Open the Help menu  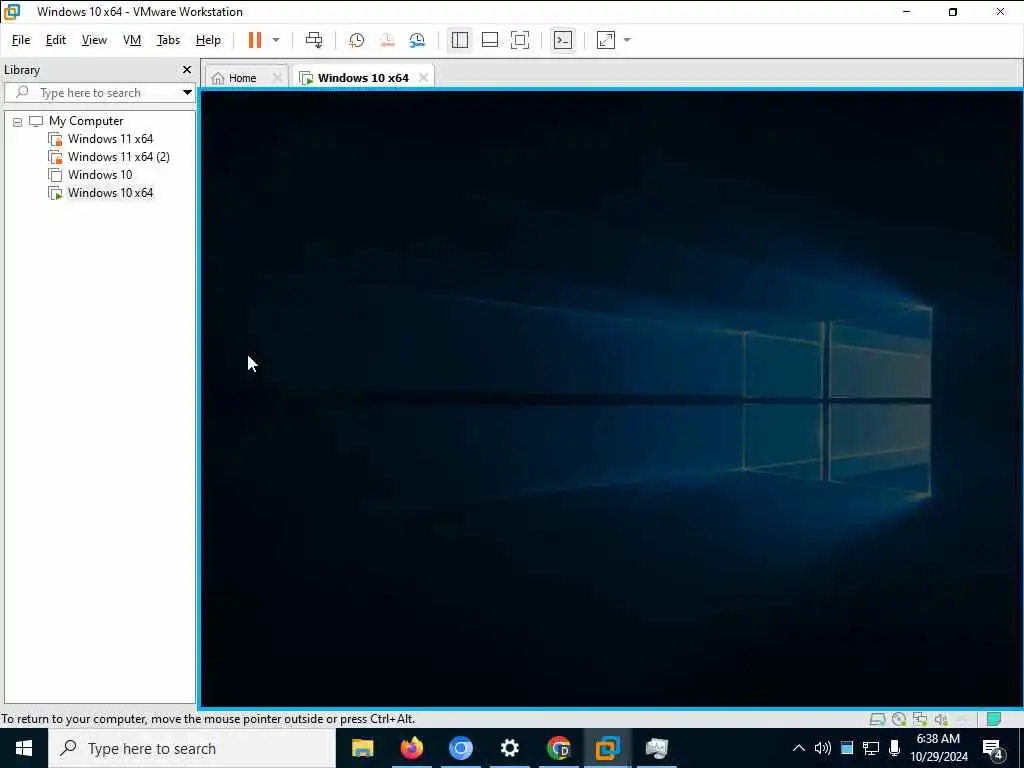tap(208, 40)
